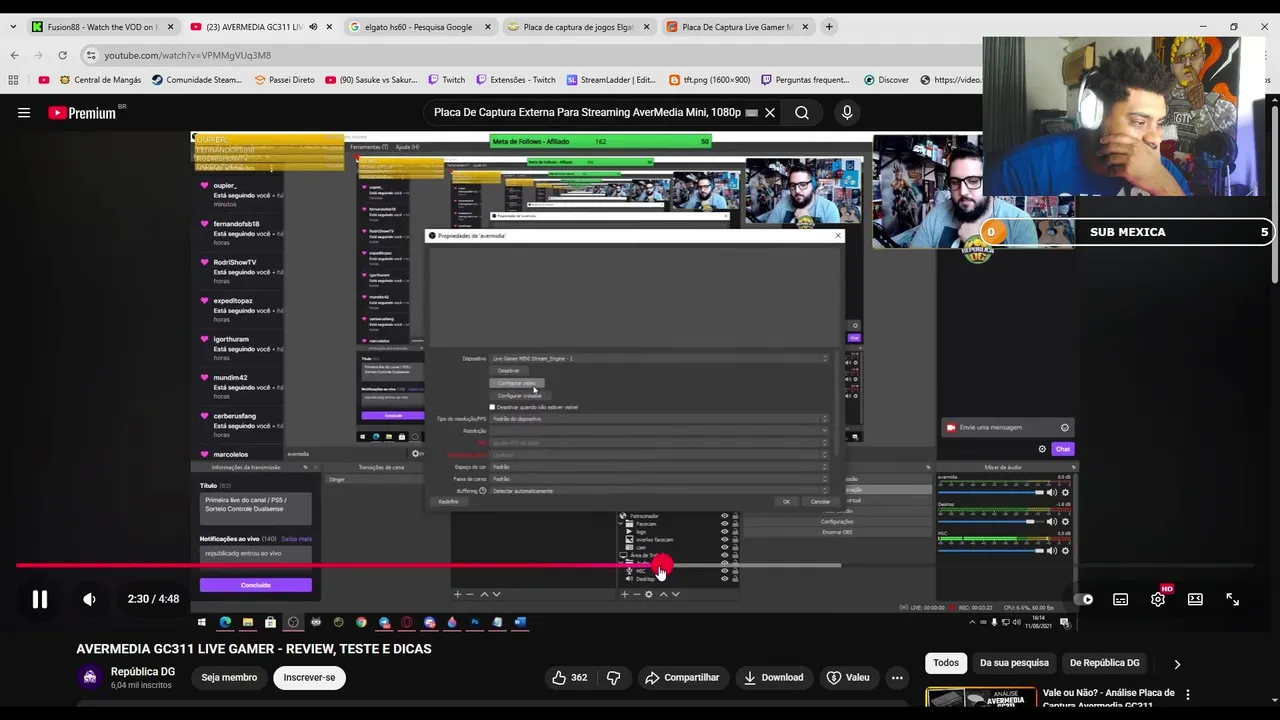Share the video via Compartilhar
This screenshot has width=1280, height=720.
pos(682,678)
